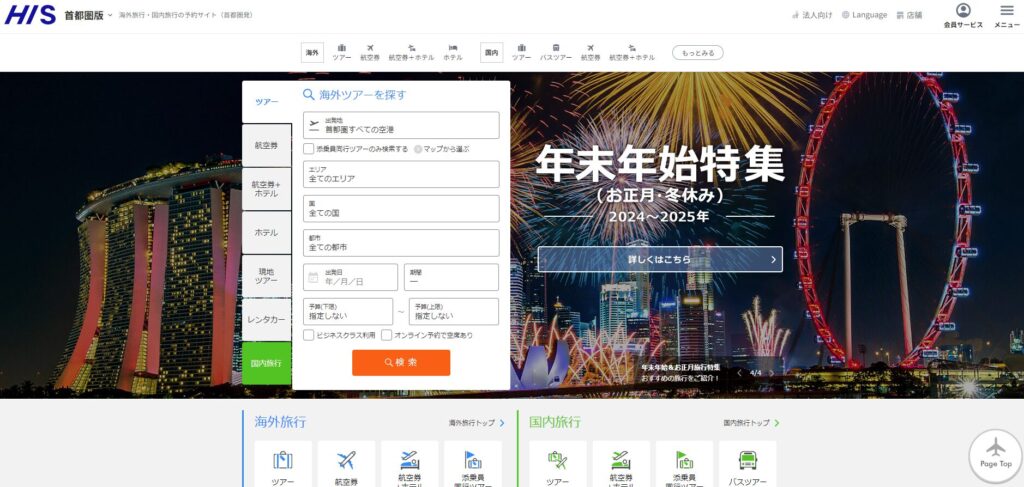The height and width of the screenshot is (487, 1024).
Task: Click the domestic バスツアー icon in top navigation
Action: pos(556,52)
